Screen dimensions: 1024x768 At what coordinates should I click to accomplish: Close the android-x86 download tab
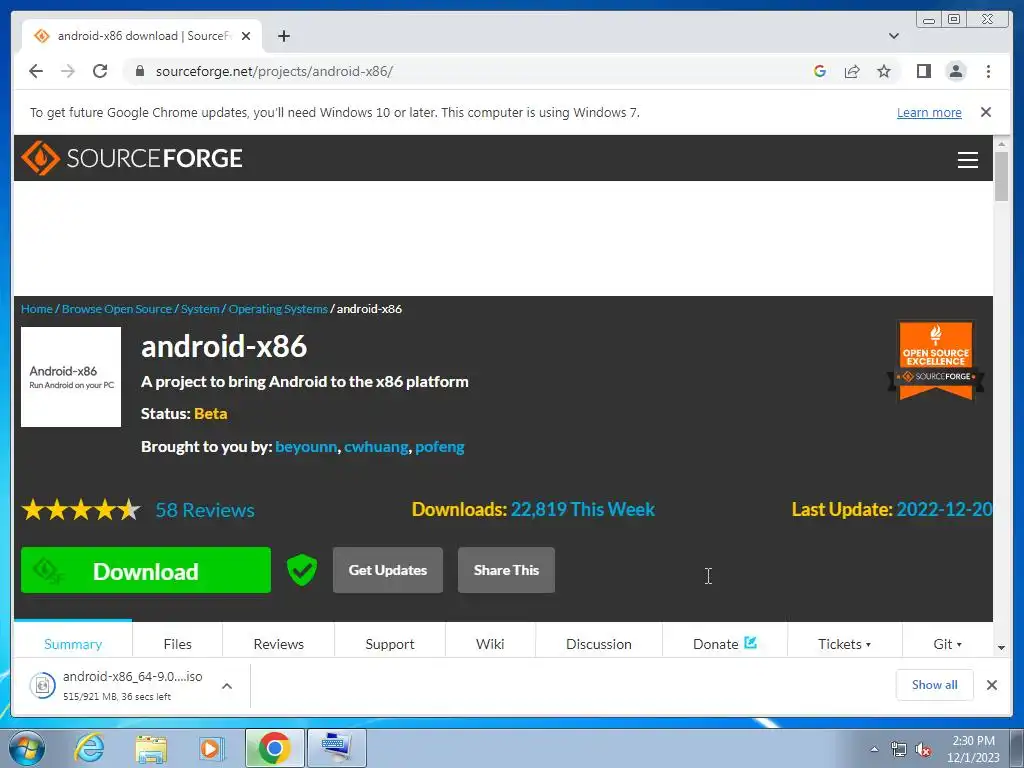tap(246, 36)
